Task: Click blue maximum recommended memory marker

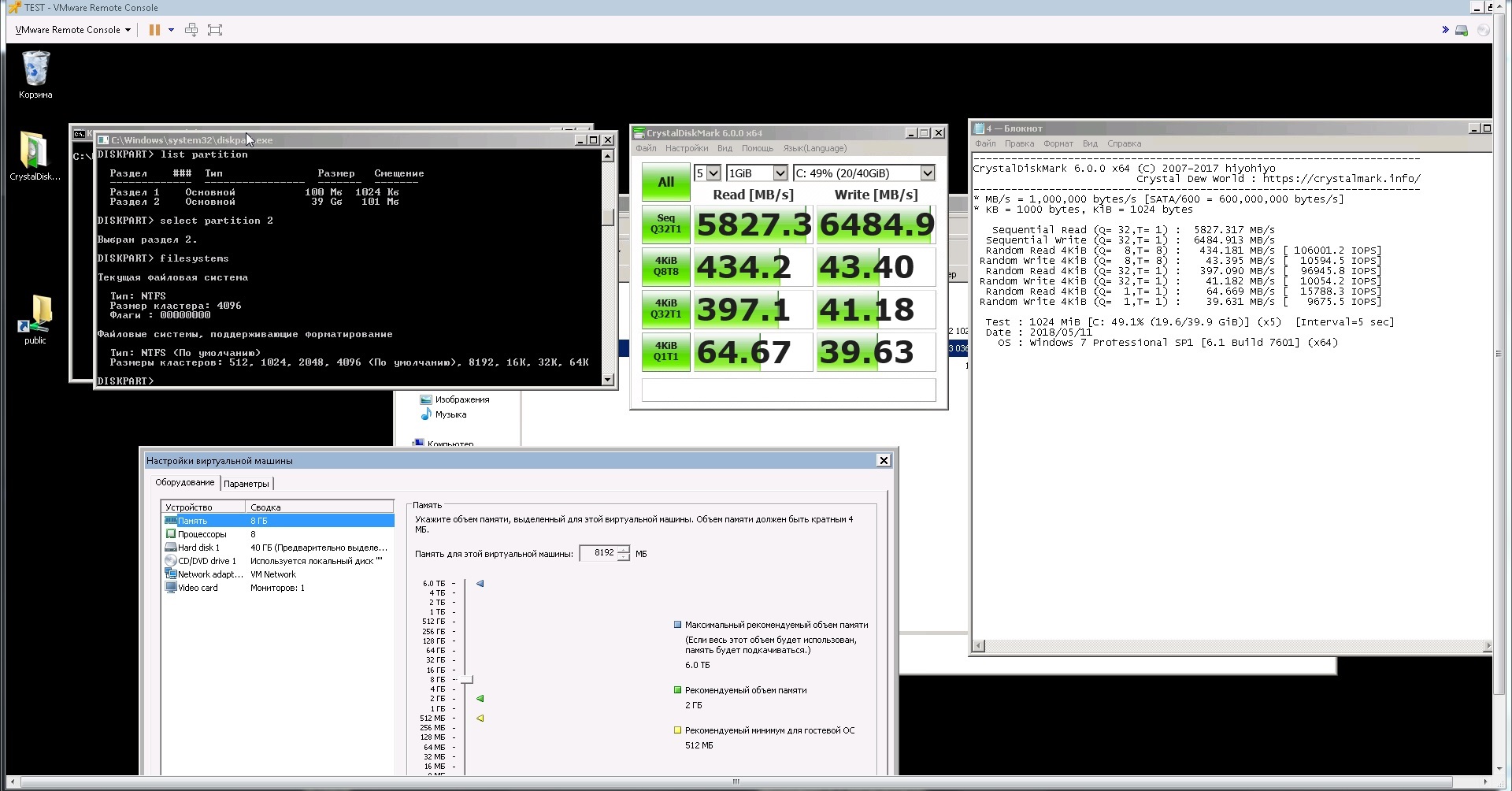Action: click(480, 584)
